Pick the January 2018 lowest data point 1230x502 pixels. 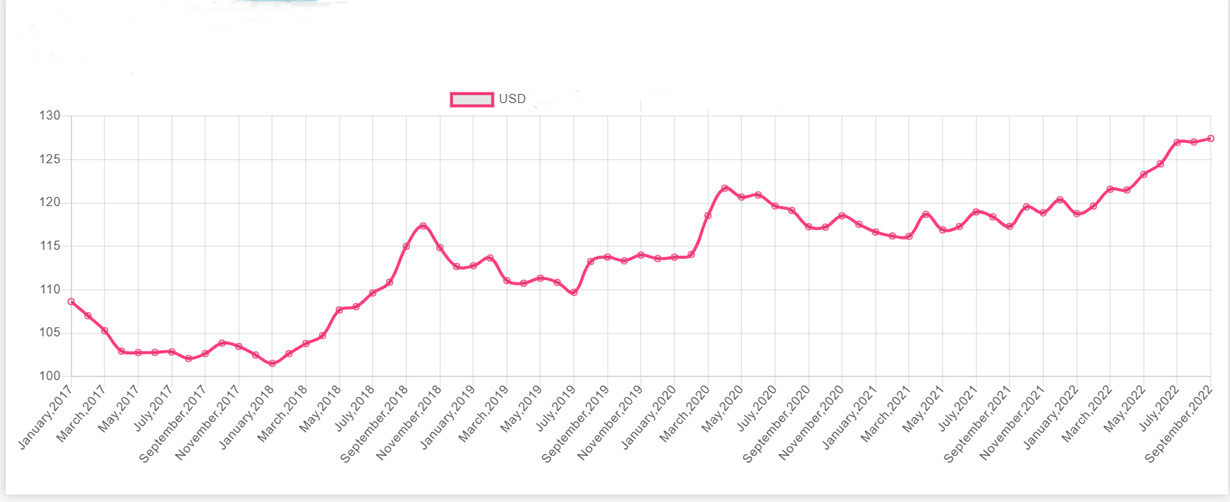coord(272,363)
